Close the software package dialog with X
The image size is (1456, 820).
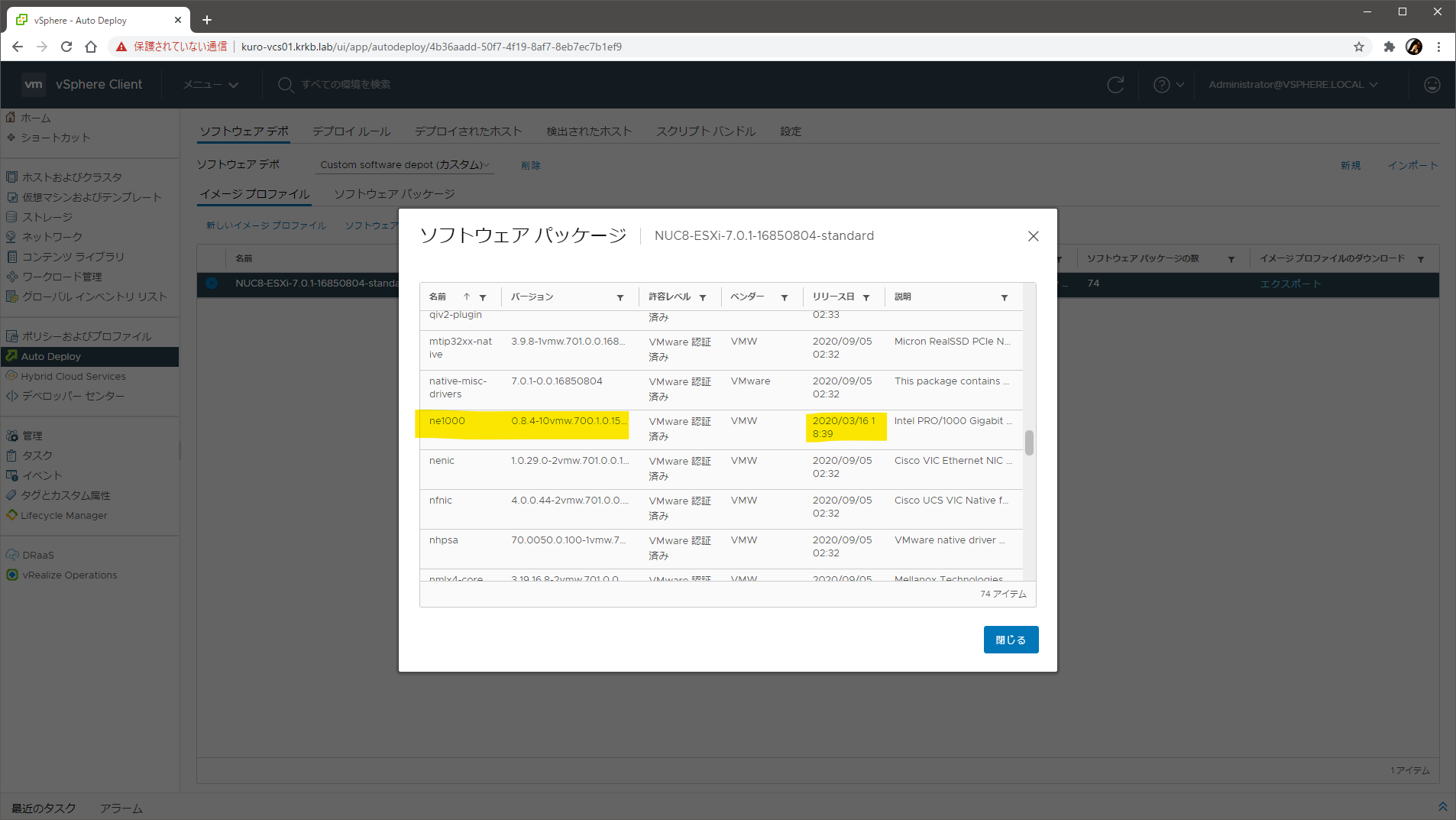click(x=1033, y=236)
